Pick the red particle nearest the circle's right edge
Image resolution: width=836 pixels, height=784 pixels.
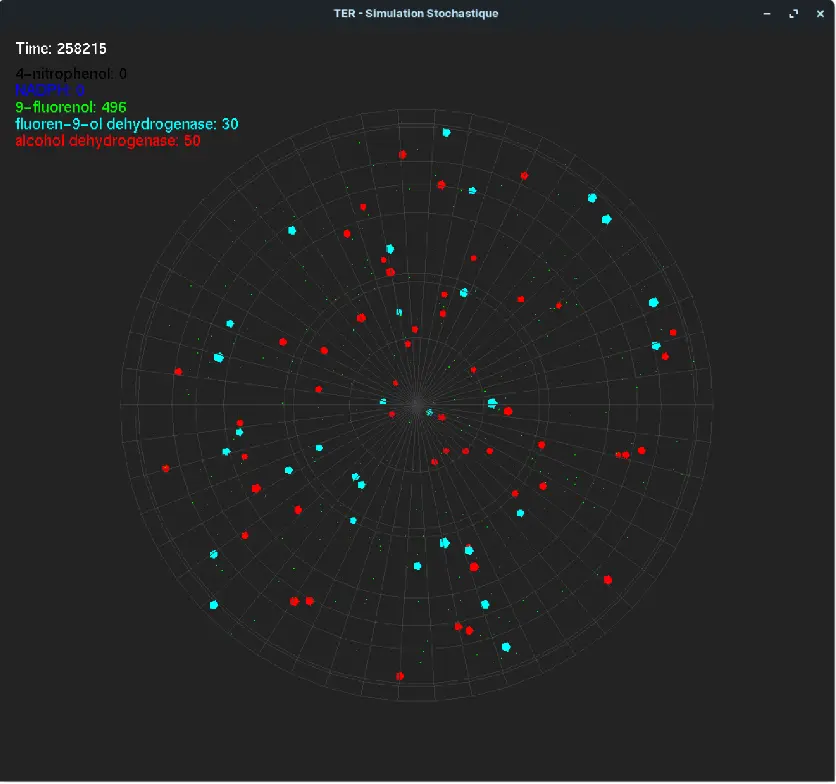673,332
